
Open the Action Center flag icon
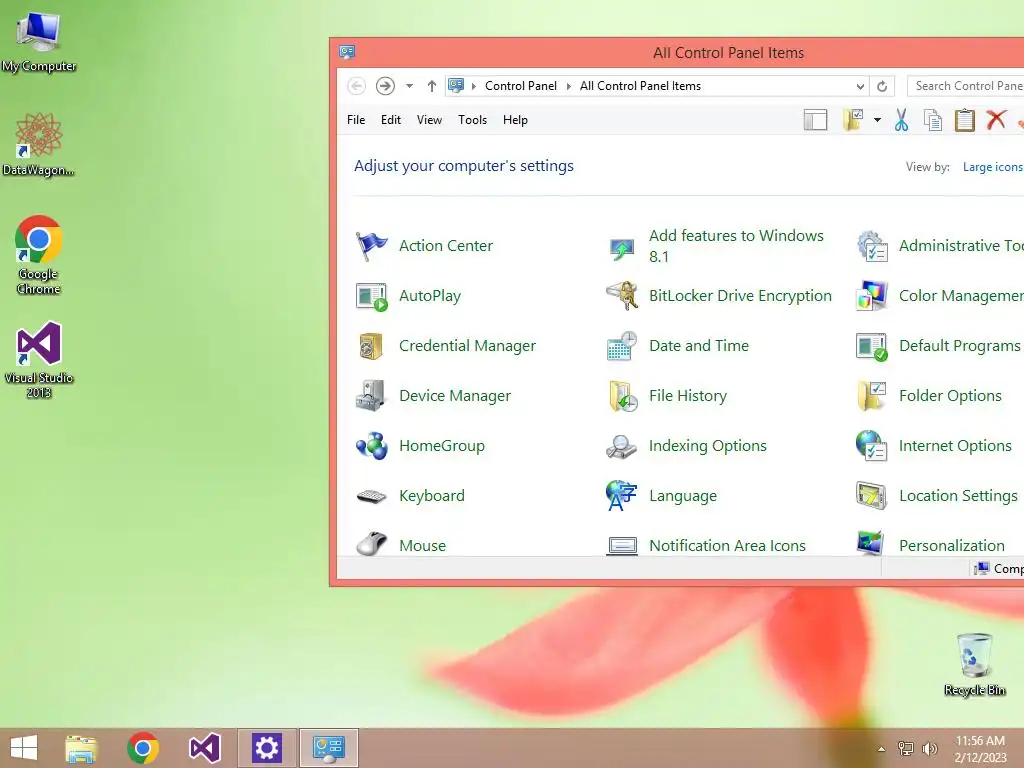[x=372, y=246]
